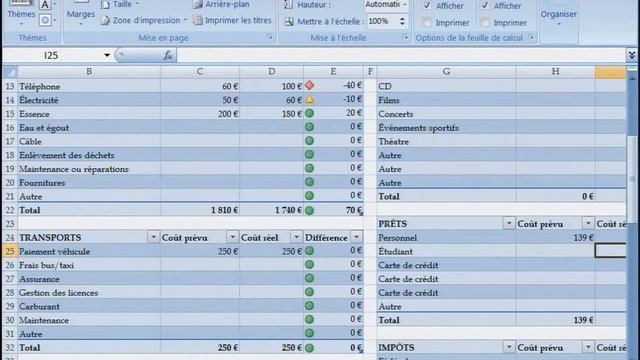
Task: Click green circle in Câble row
Action: pyautogui.click(x=310, y=141)
